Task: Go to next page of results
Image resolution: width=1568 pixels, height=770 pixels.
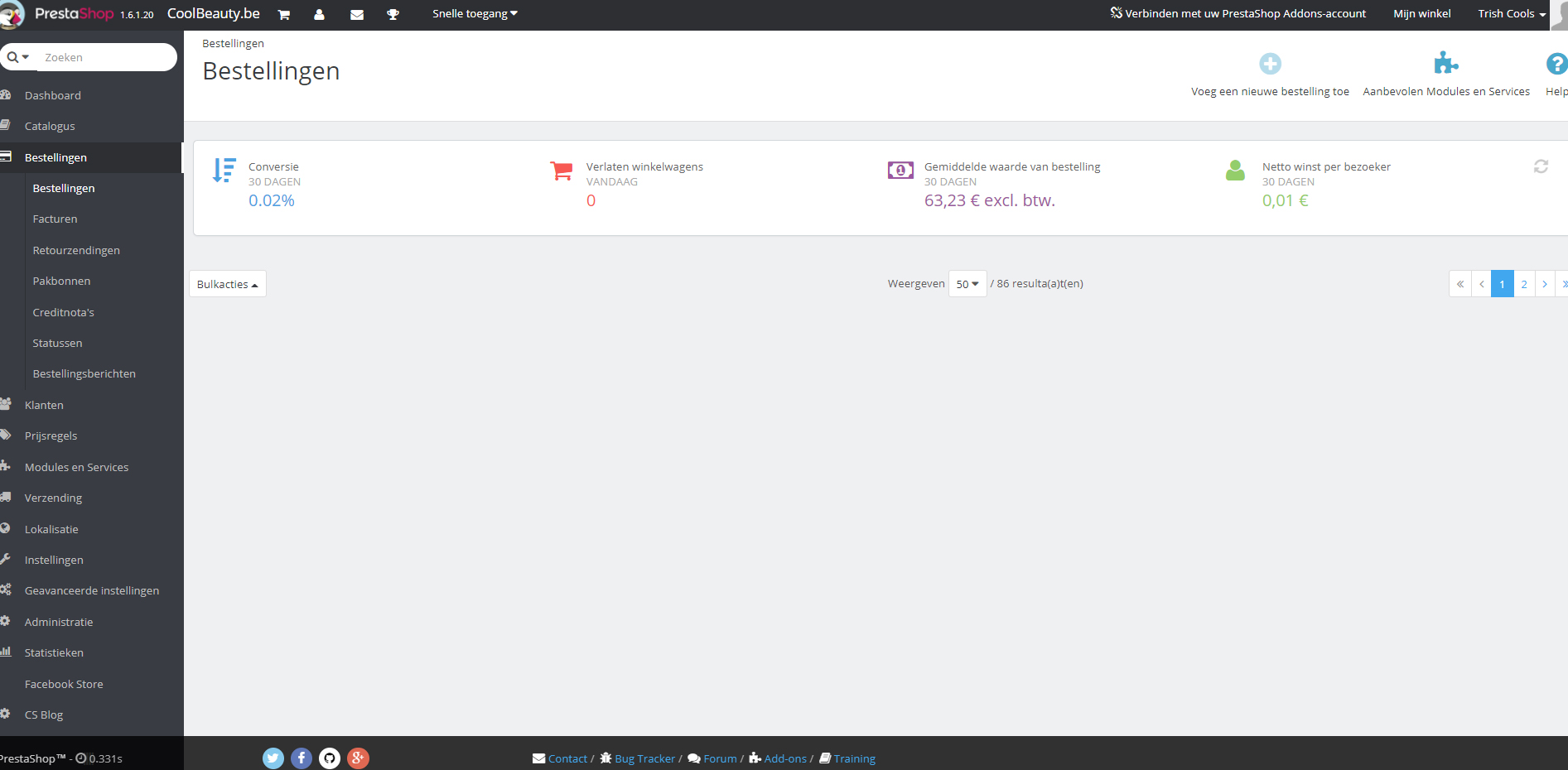Action: (x=1545, y=284)
